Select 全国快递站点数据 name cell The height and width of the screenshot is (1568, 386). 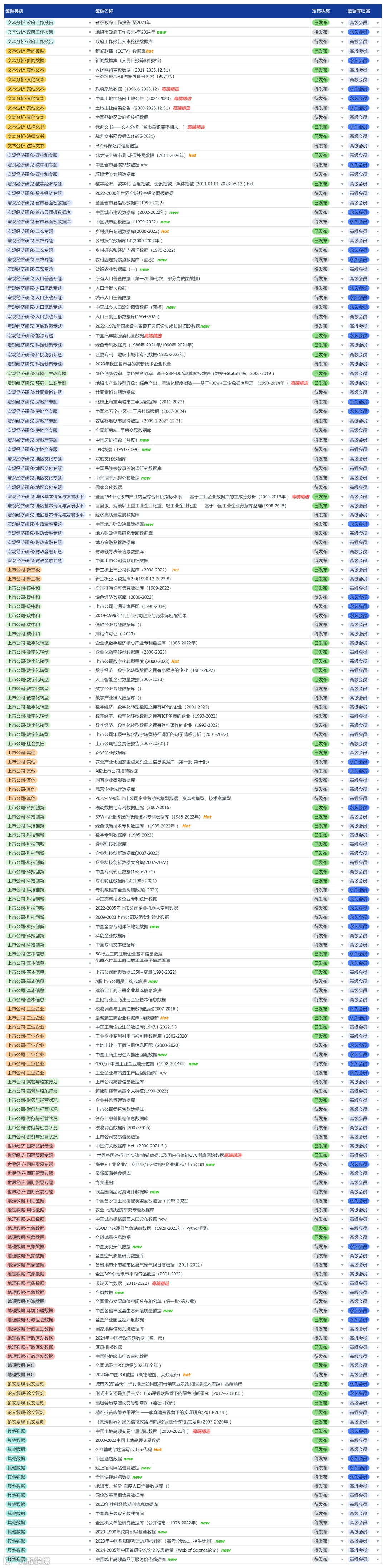point(202,1477)
